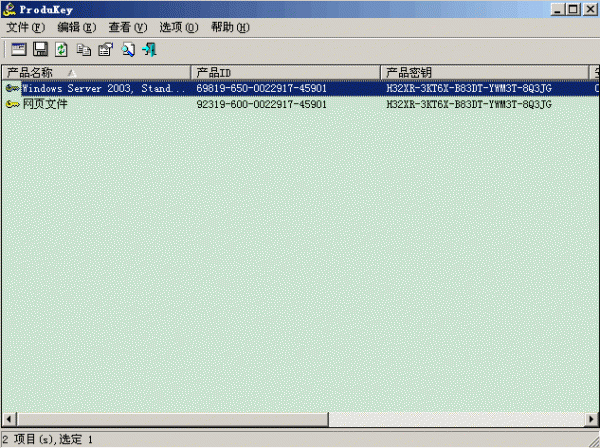Click the horizontal scrollbar right arrow
Viewport: 600px width, 448px height.
[592, 419]
